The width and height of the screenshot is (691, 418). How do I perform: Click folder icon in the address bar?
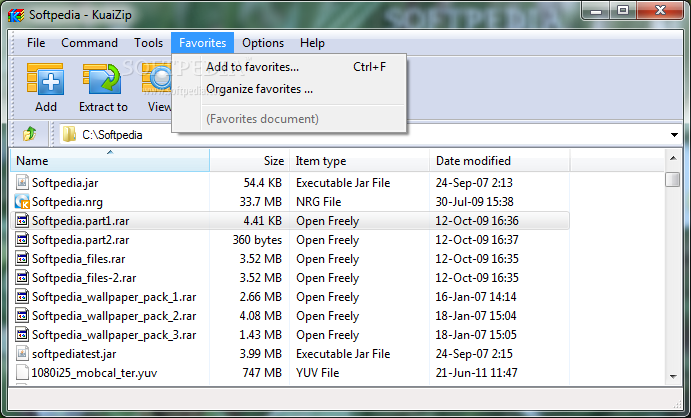69,134
